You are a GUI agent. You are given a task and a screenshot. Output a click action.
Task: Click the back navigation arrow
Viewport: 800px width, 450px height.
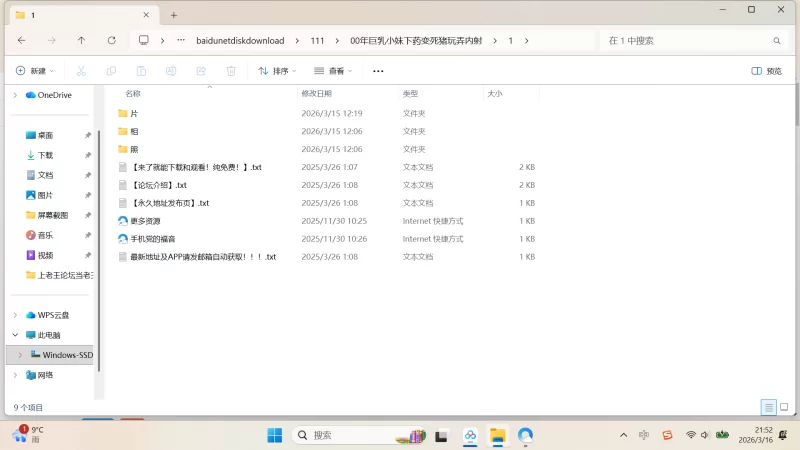tap(22, 41)
